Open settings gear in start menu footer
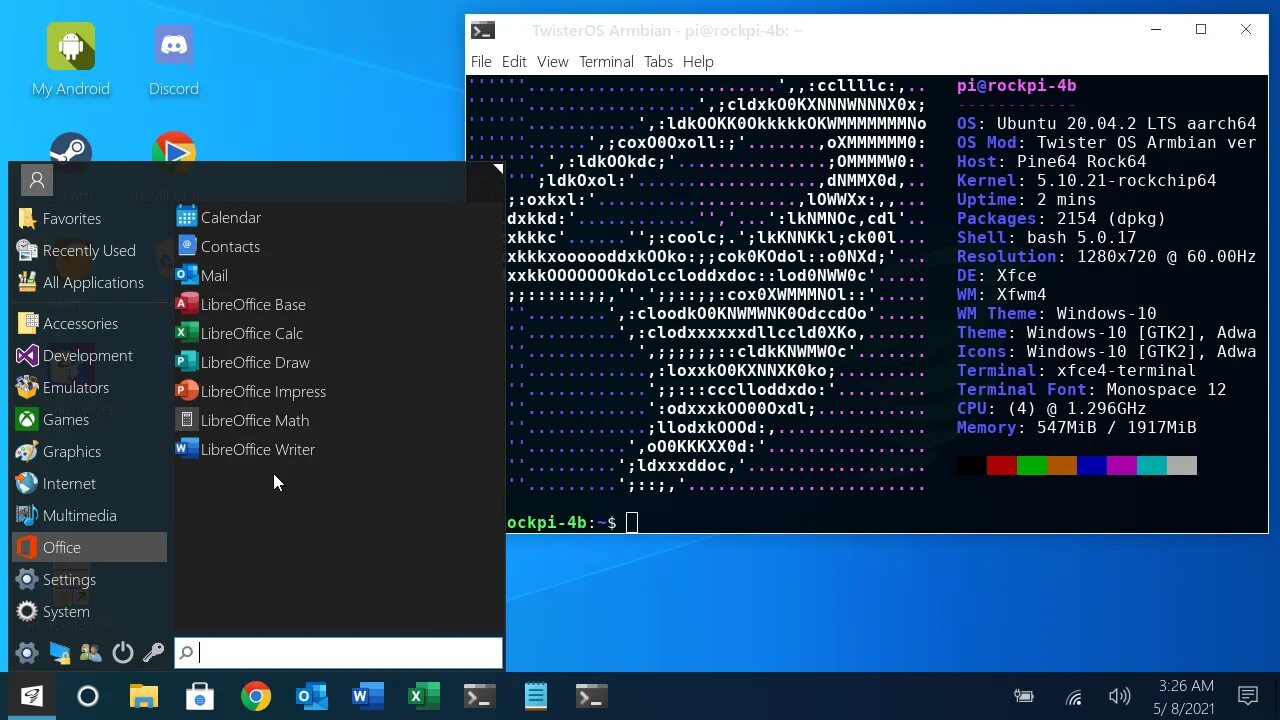 pyautogui.click(x=27, y=653)
